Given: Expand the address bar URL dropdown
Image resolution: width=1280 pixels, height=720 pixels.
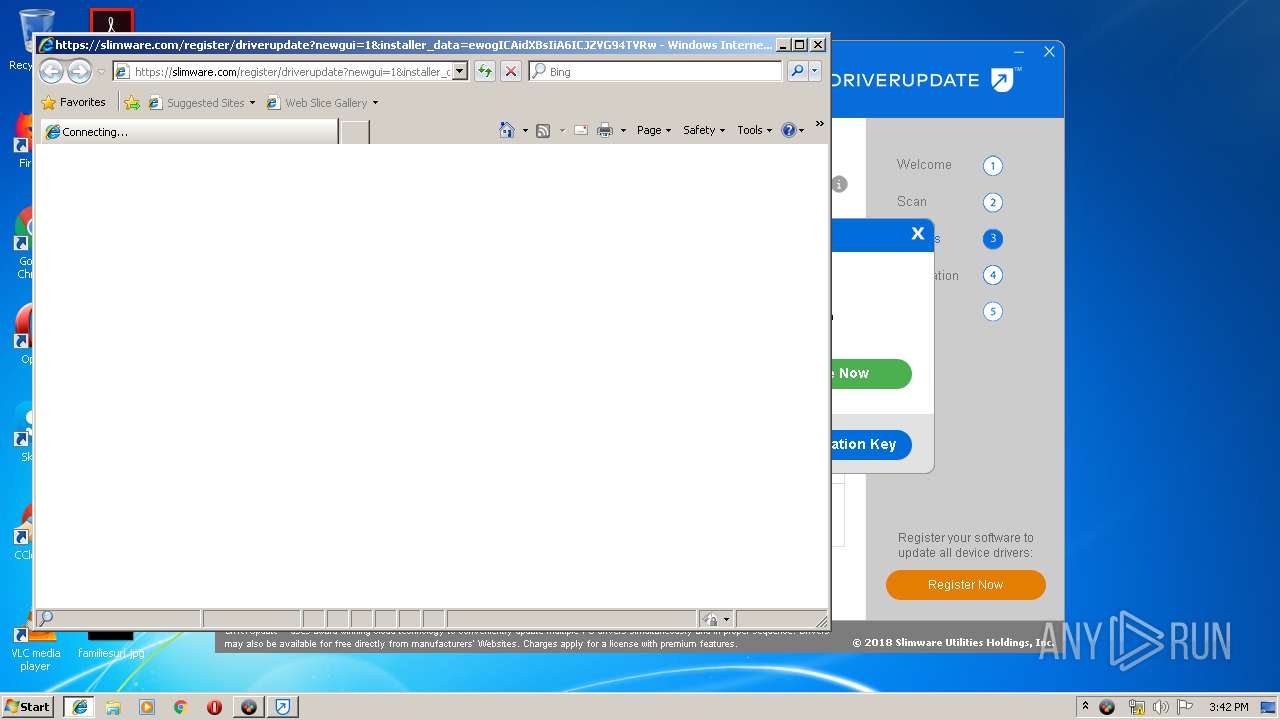Looking at the screenshot, I should tap(460, 71).
